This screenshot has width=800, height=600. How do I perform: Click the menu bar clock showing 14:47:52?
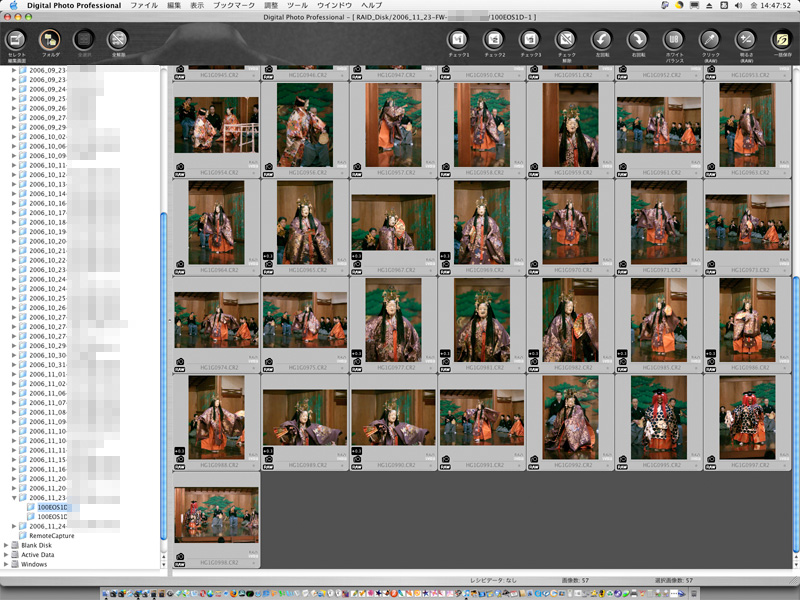pos(770,5)
